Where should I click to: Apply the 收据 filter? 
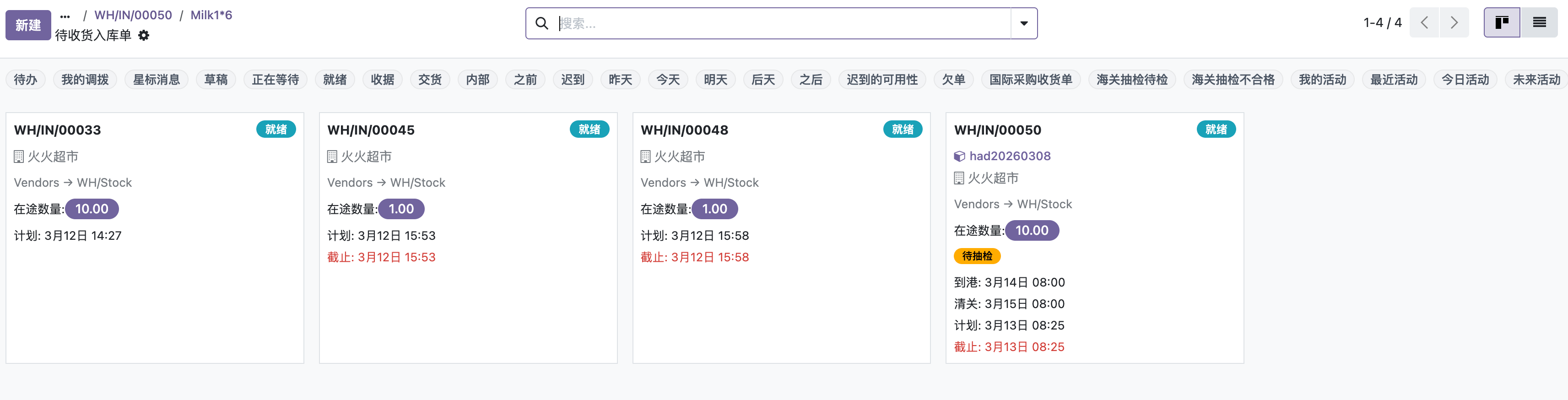(382, 80)
